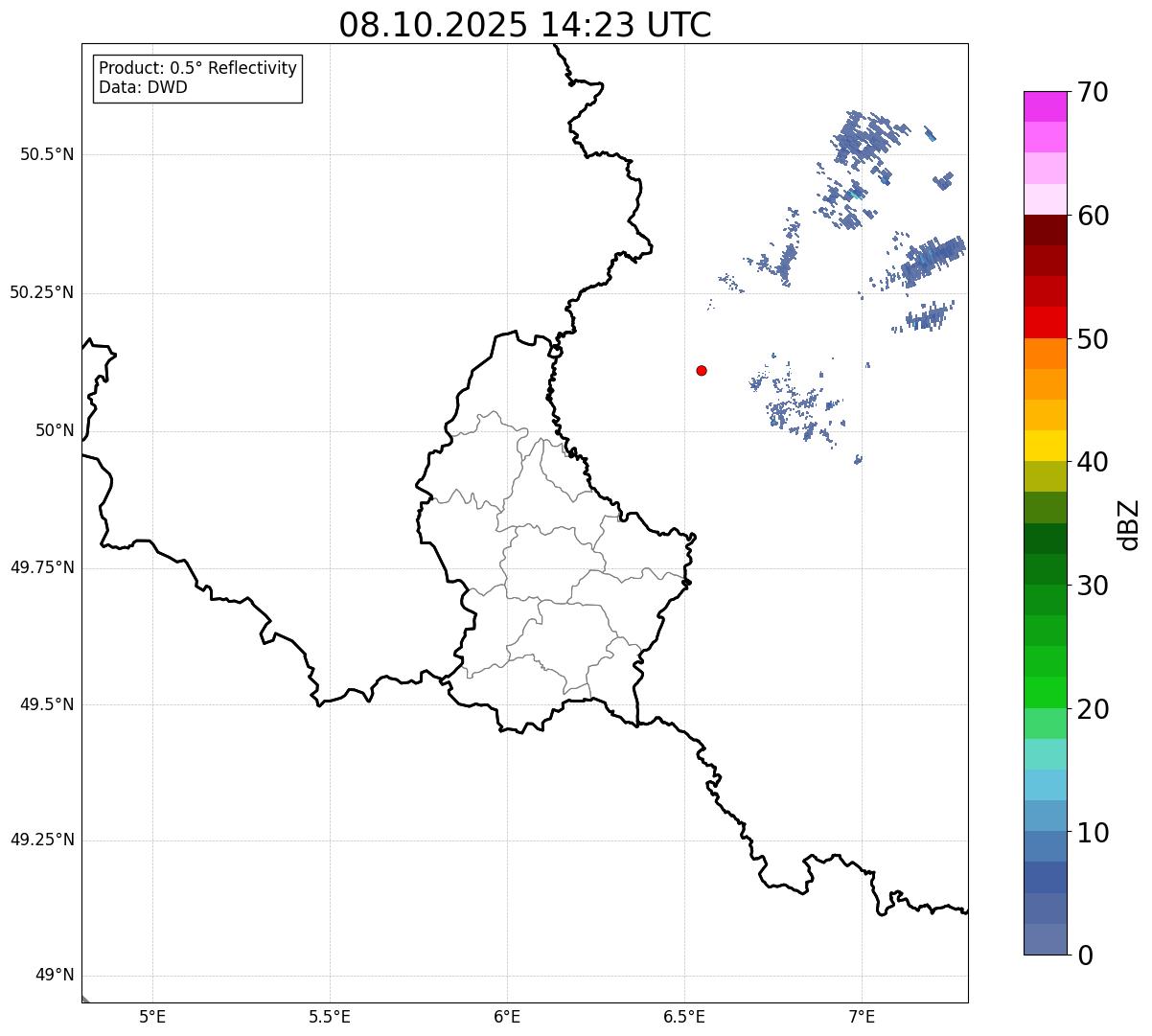Image resolution: width=1152 pixels, height=1036 pixels.
Task: Click the "Product: 0.5° Reflectivity" text
Action: pos(197,69)
